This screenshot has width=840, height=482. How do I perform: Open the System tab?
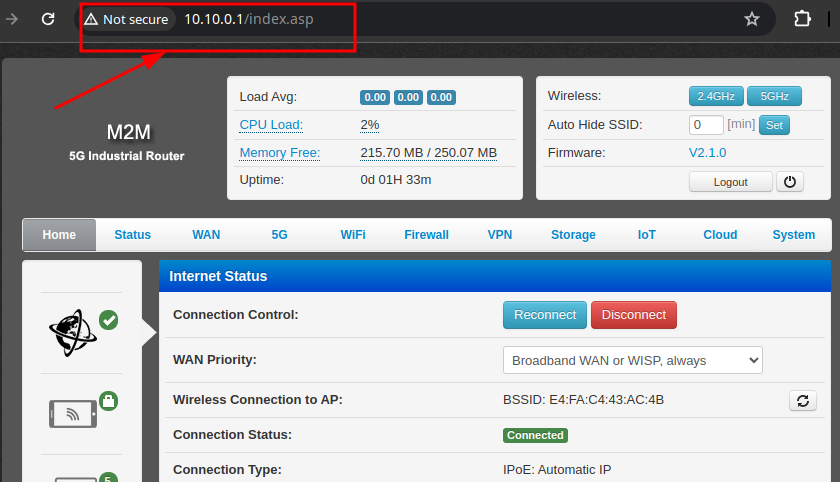tap(793, 235)
